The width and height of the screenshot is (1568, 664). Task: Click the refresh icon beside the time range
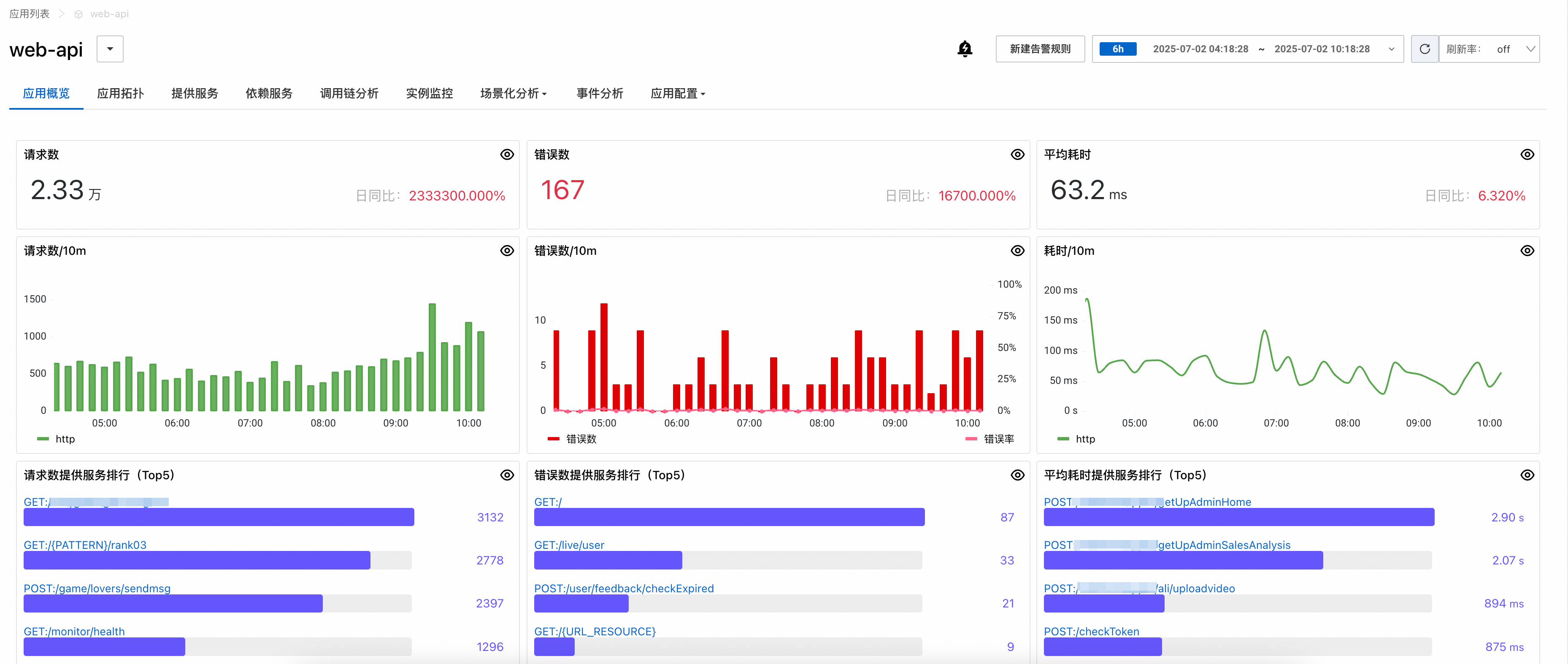(x=1425, y=49)
